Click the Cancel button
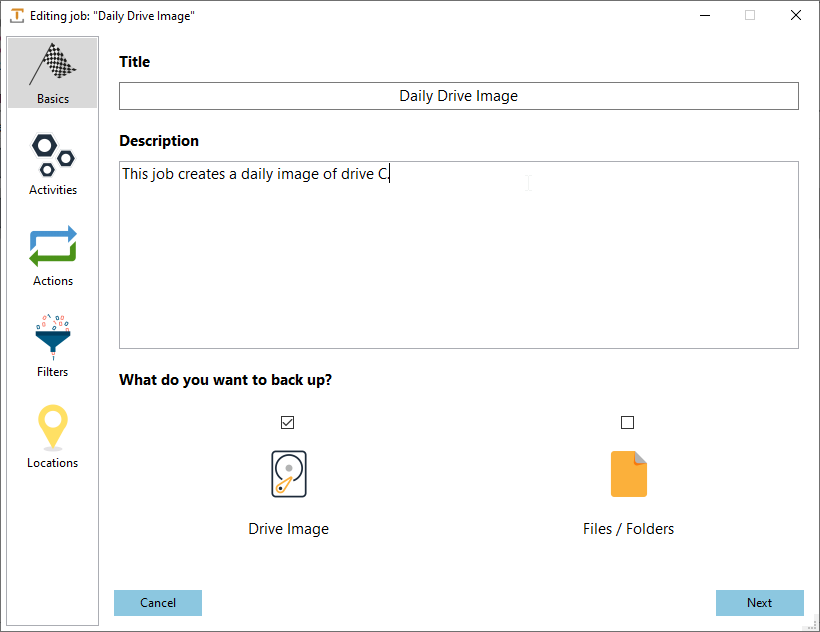820x632 pixels. [x=157, y=603]
